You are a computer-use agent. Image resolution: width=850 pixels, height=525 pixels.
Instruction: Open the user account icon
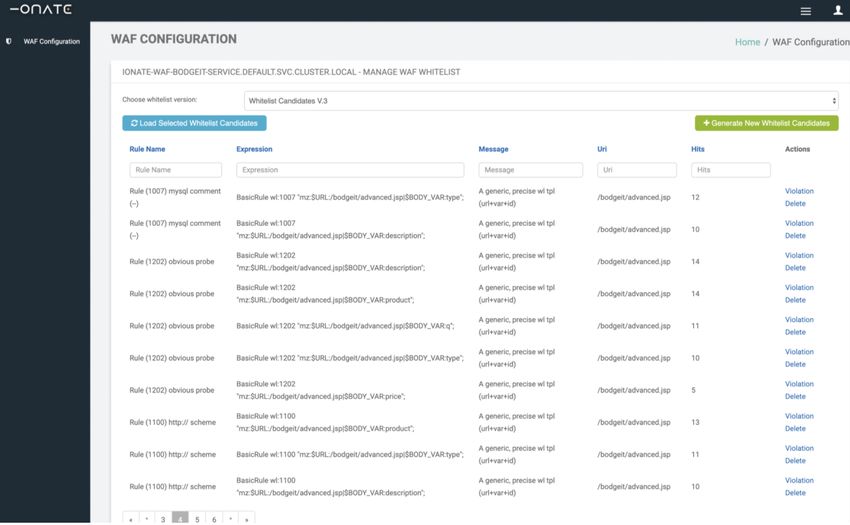pos(838,10)
